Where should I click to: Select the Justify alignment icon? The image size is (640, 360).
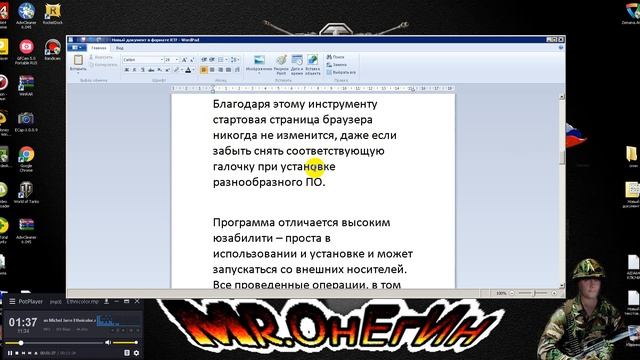(x=229, y=70)
